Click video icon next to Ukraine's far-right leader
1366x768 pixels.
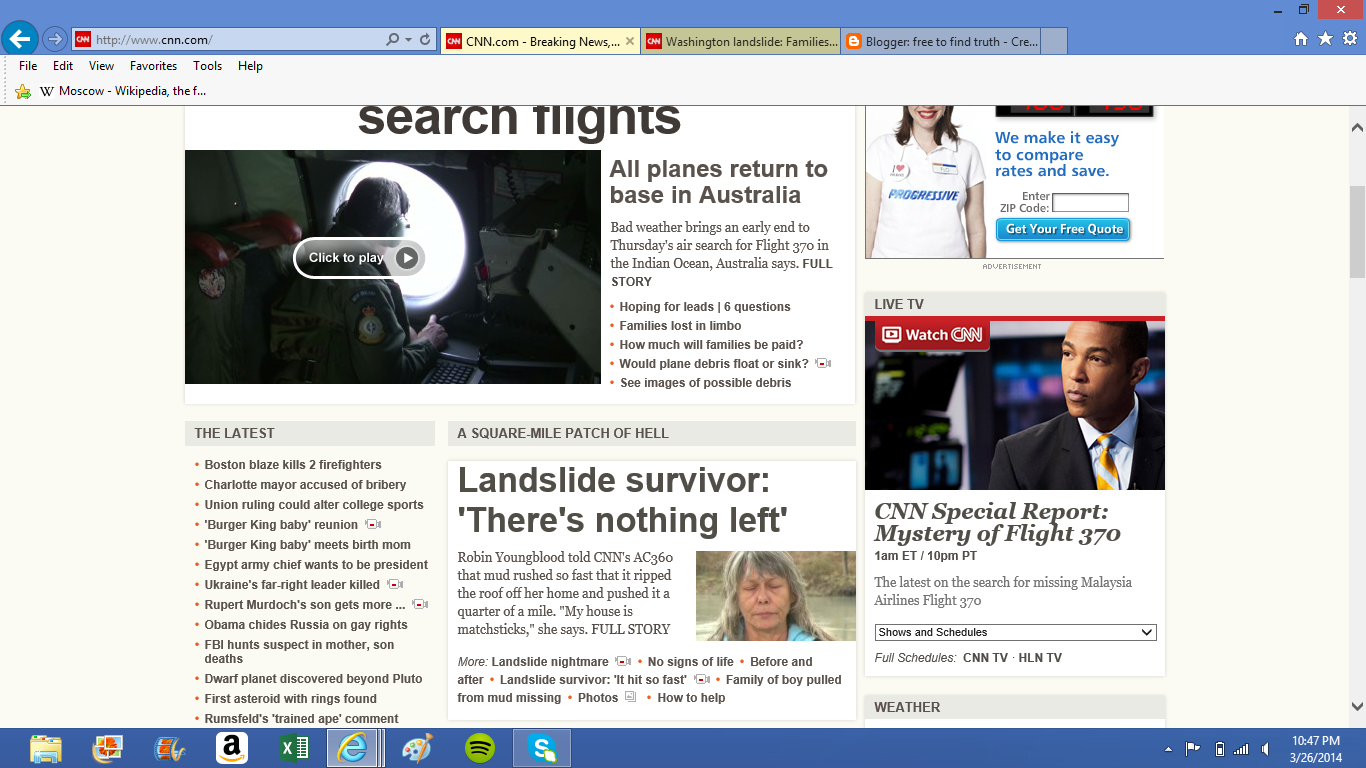point(395,584)
